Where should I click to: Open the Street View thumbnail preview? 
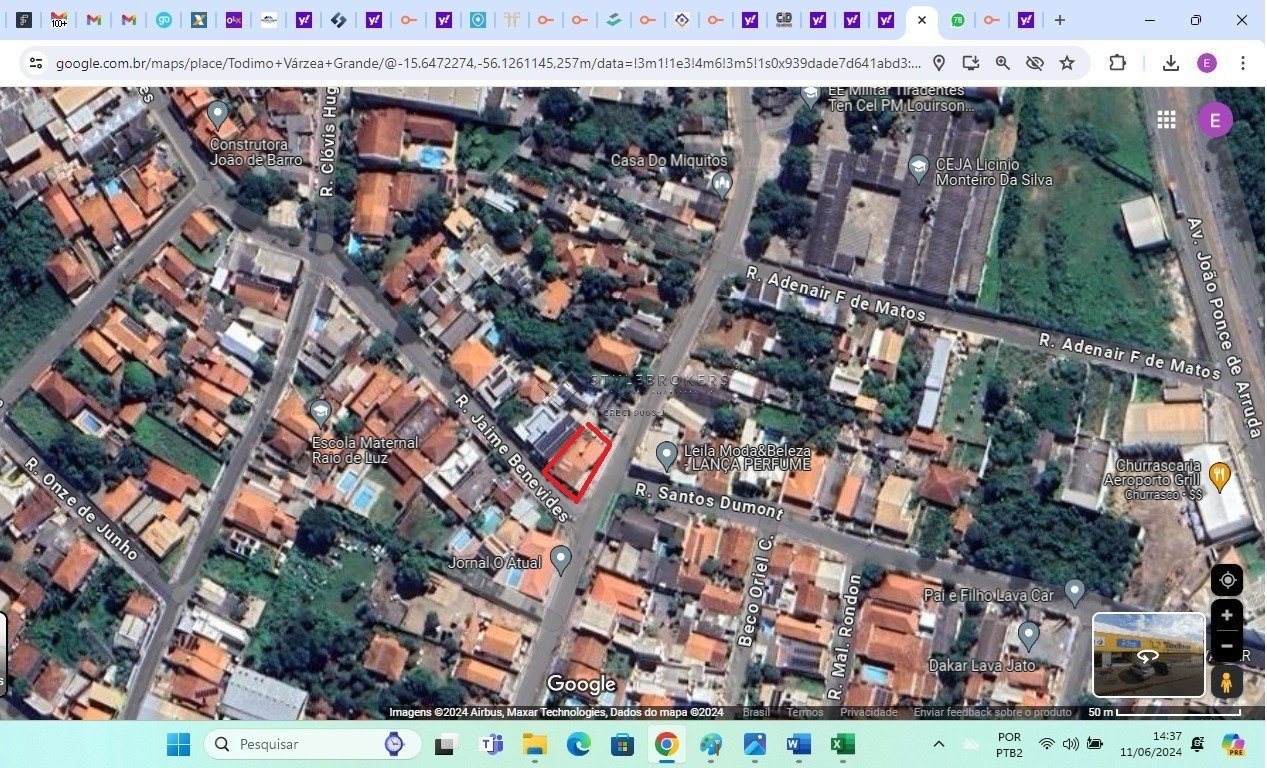pyautogui.click(x=1148, y=654)
